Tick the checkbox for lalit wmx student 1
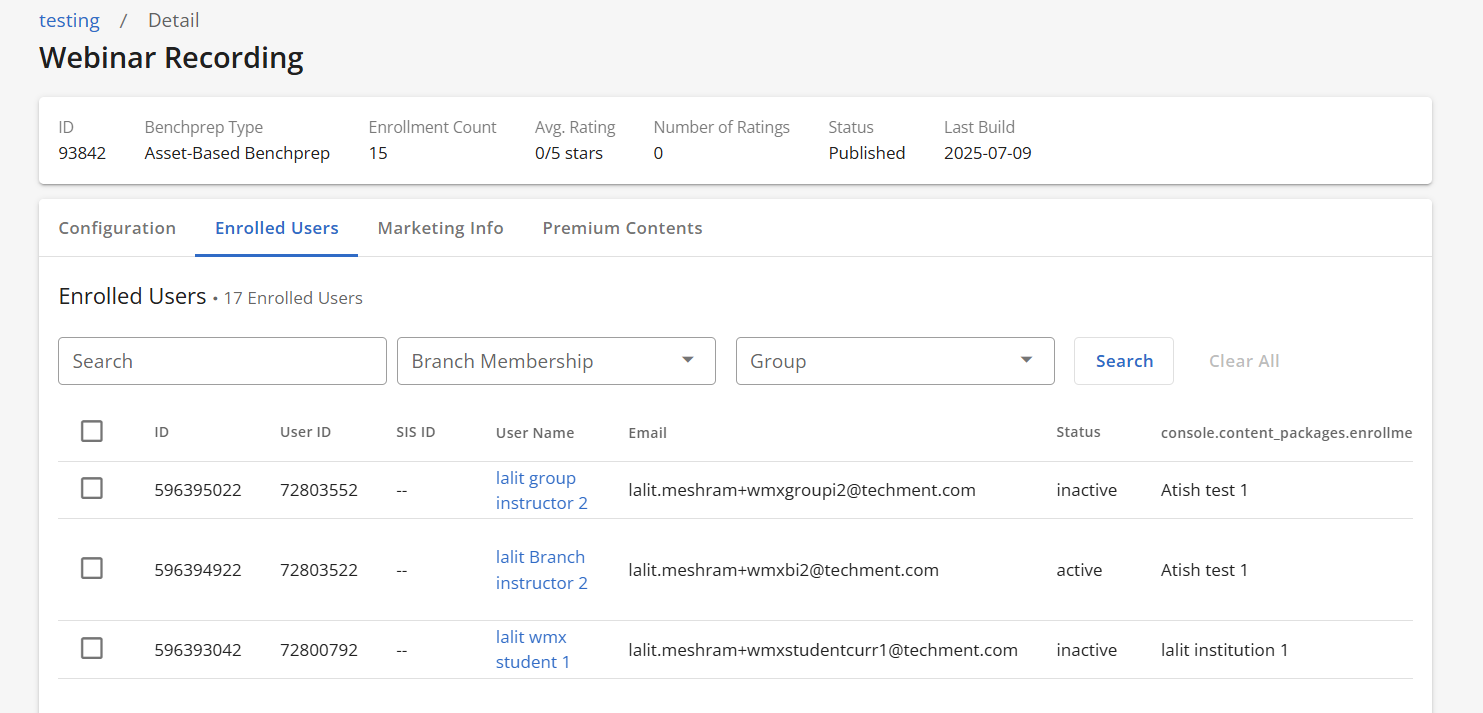The width and height of the screenshot is (1483, 713). (92, 649)
